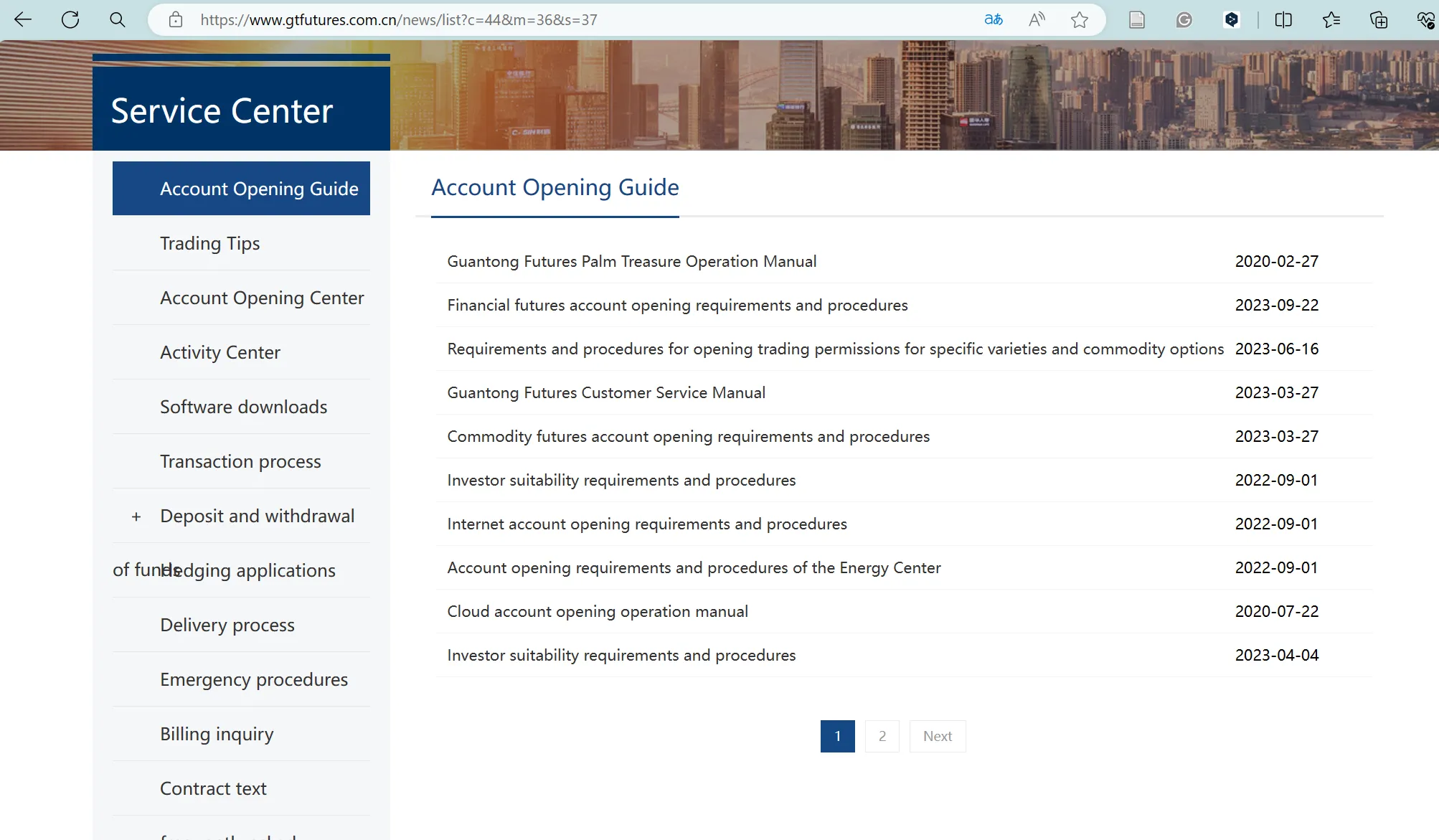Open Cloud account opening operation manual
This screenshot has width=1439, height=840.
click(x=598, y=611)
